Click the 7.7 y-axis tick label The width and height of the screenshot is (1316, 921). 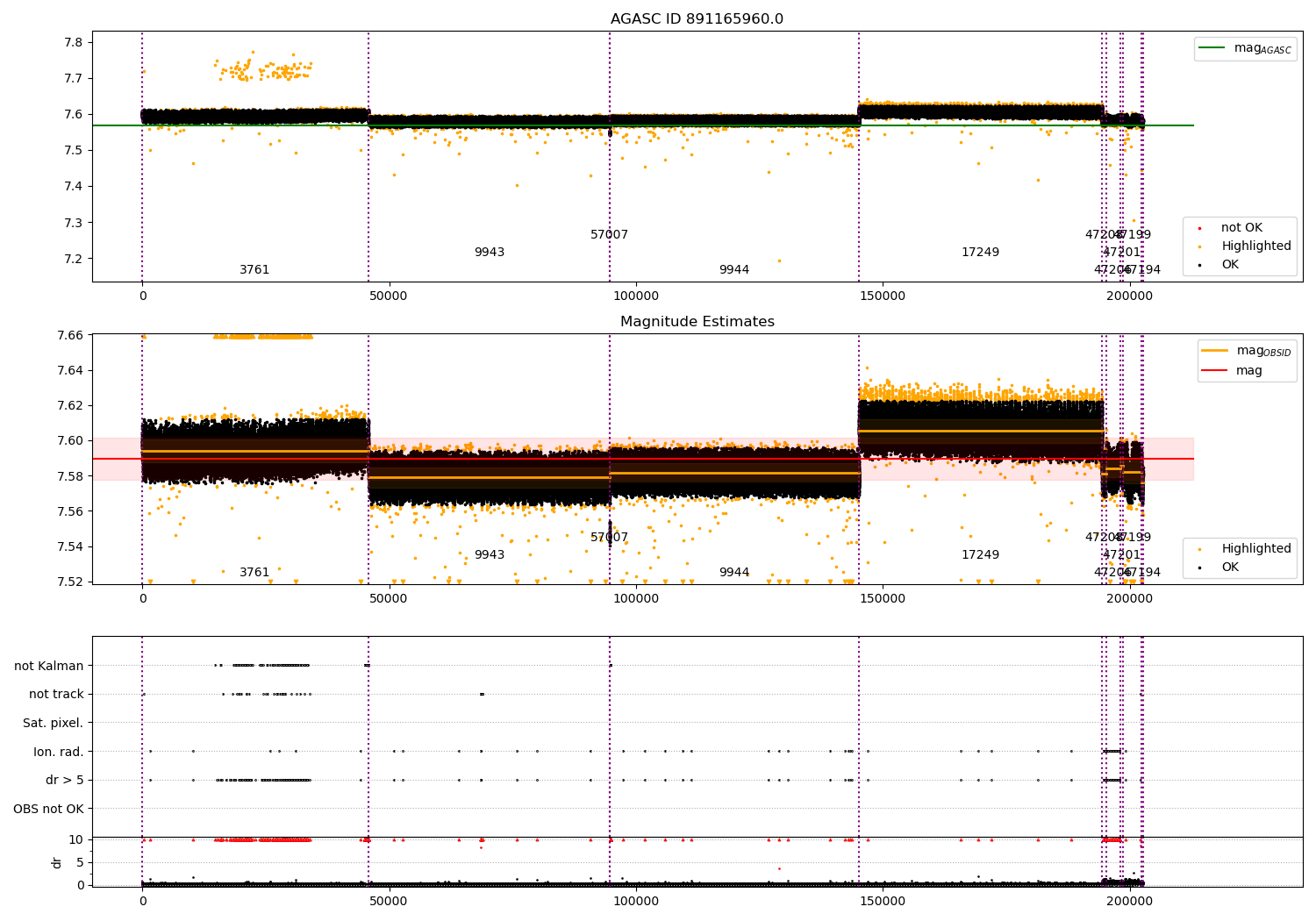point(75,79)
